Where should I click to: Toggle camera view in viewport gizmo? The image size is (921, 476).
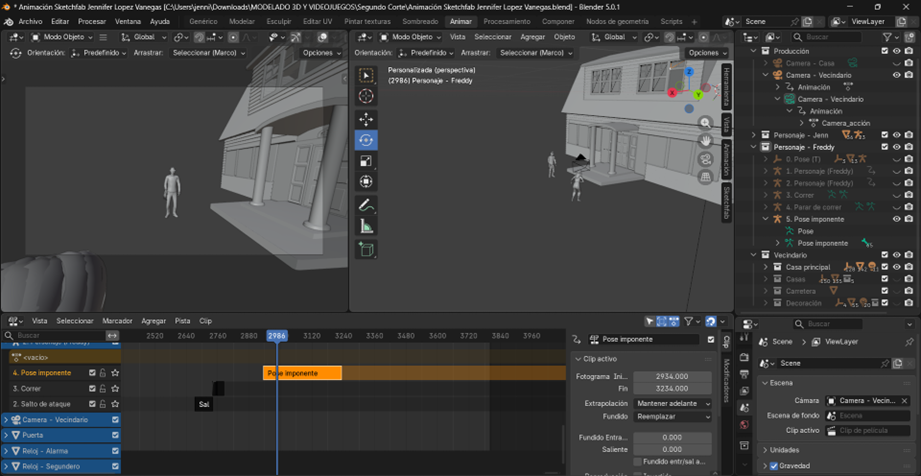point(705,158)
